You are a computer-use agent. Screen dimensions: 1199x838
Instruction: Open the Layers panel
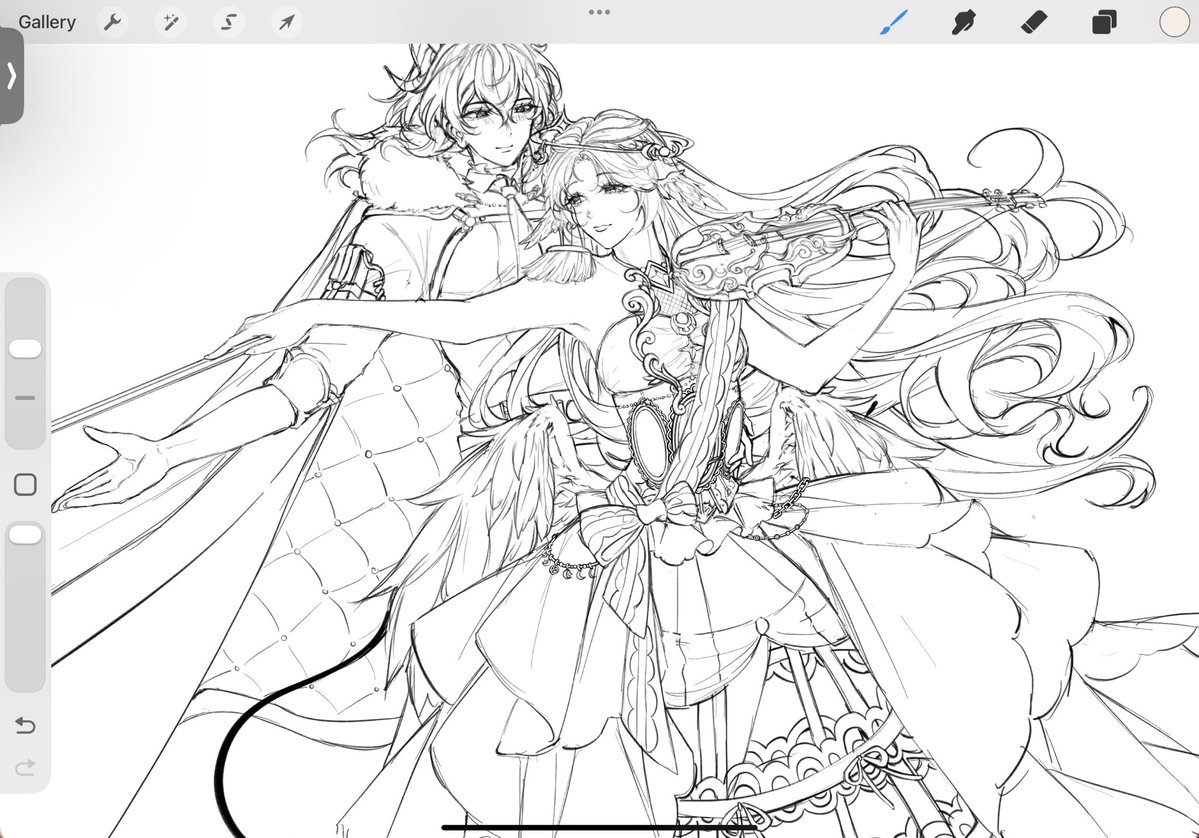(1103, 22)
